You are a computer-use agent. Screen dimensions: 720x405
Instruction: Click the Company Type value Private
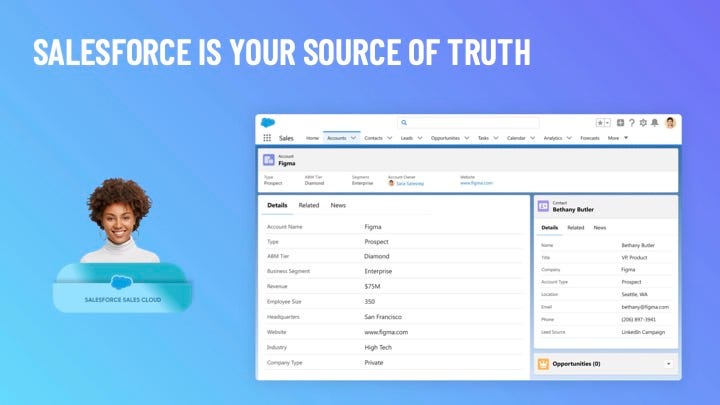[x=374, y=363]
